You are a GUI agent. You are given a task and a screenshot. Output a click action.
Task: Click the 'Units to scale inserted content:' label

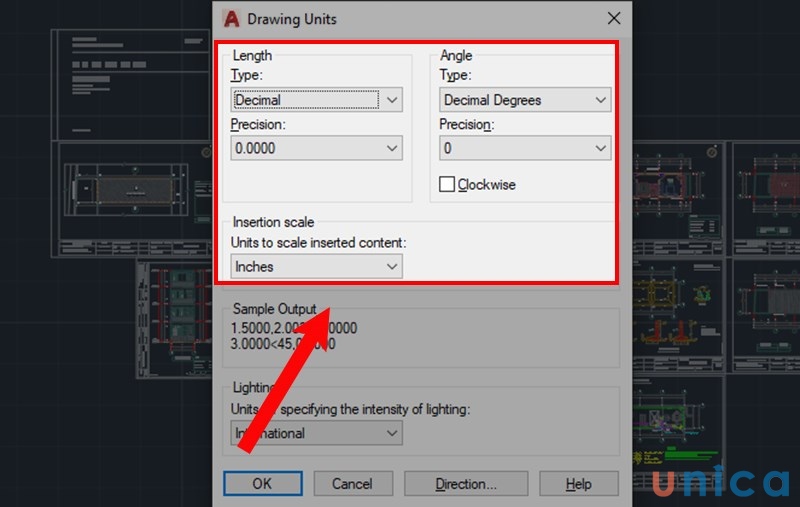318,243
